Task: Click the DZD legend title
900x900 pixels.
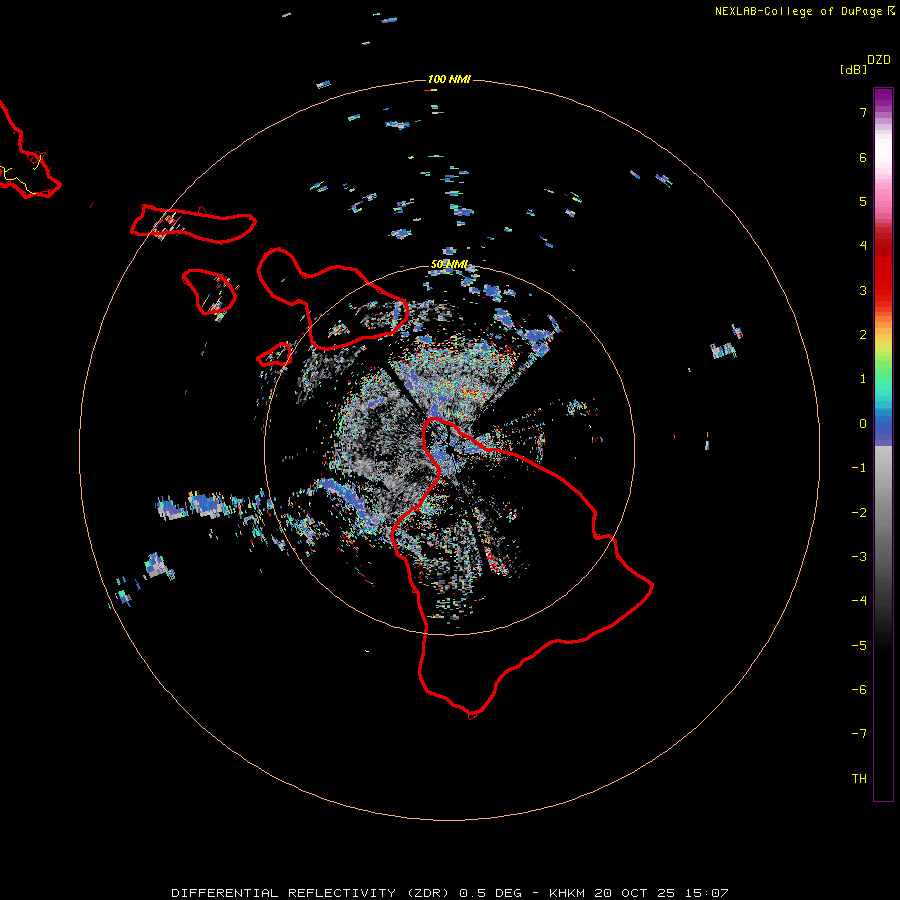Action: 879,60
